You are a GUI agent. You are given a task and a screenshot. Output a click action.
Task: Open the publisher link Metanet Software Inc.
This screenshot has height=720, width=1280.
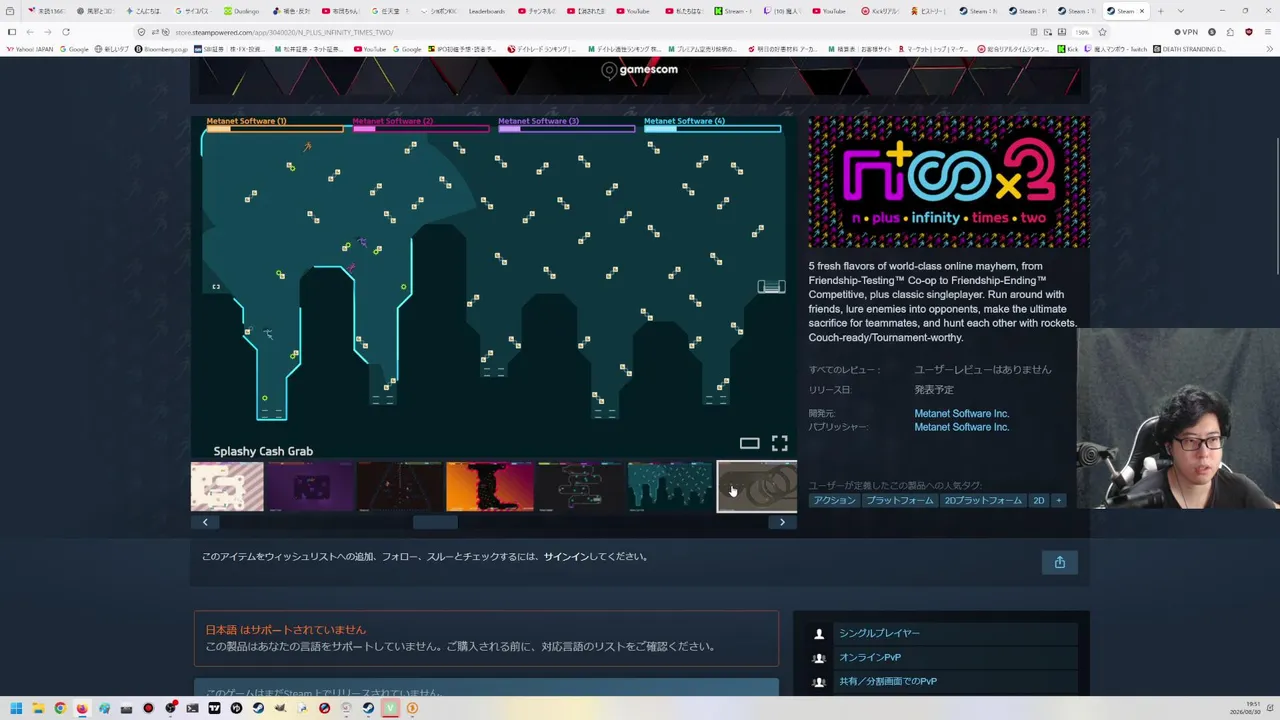pos(961,427)
